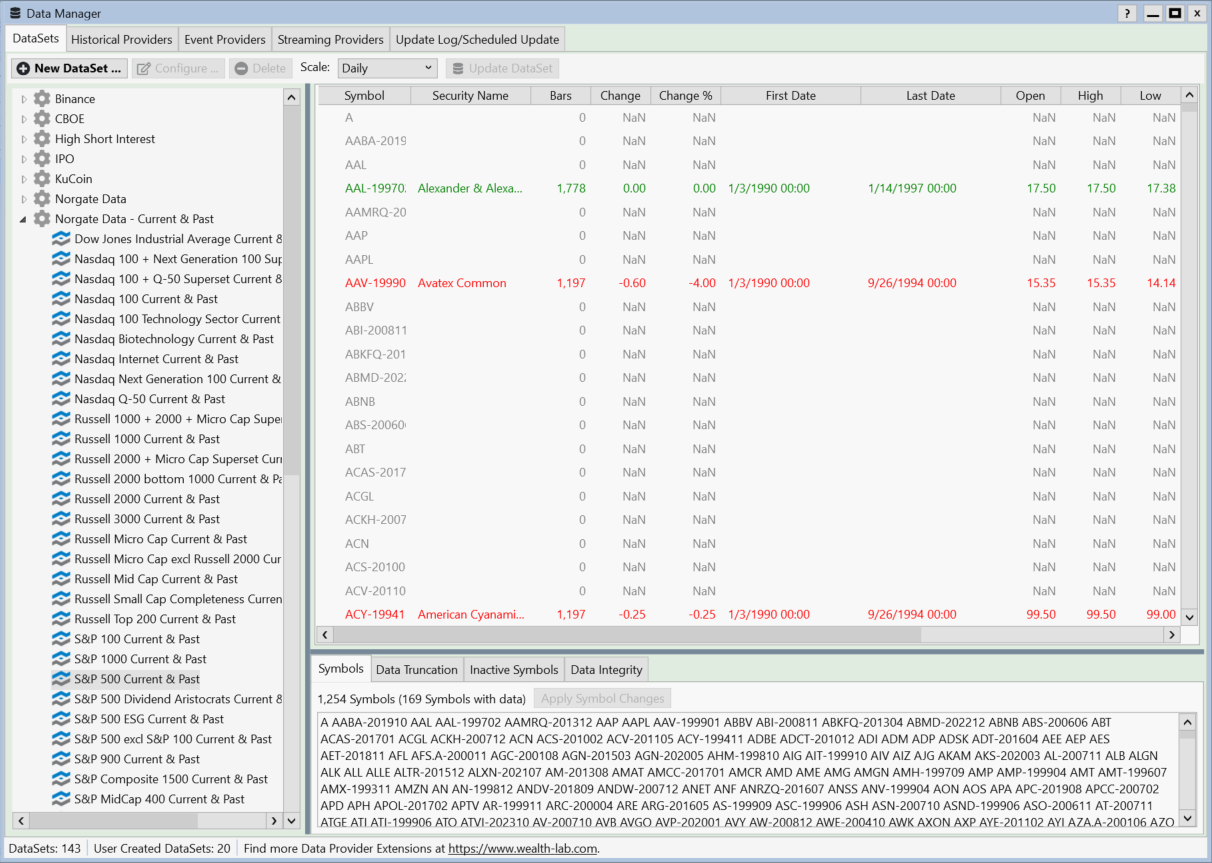Viewport: 1212px width, 863px height.
Task: Click the S&P 100 Current & Past dataset icon
Action: coord(62,639)
